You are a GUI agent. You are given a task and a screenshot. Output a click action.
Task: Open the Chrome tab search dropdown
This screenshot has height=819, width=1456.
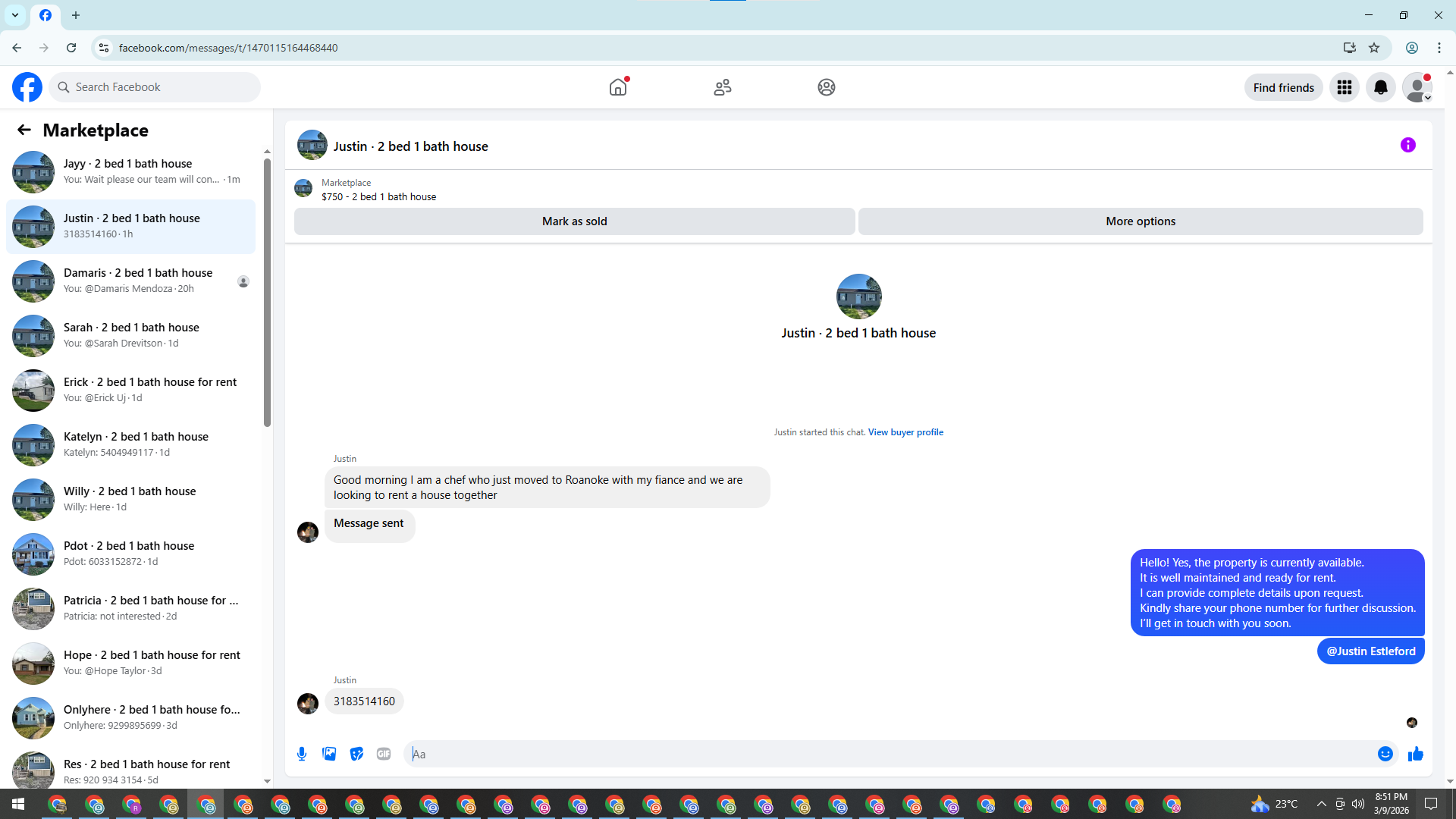tap(15, 15)
